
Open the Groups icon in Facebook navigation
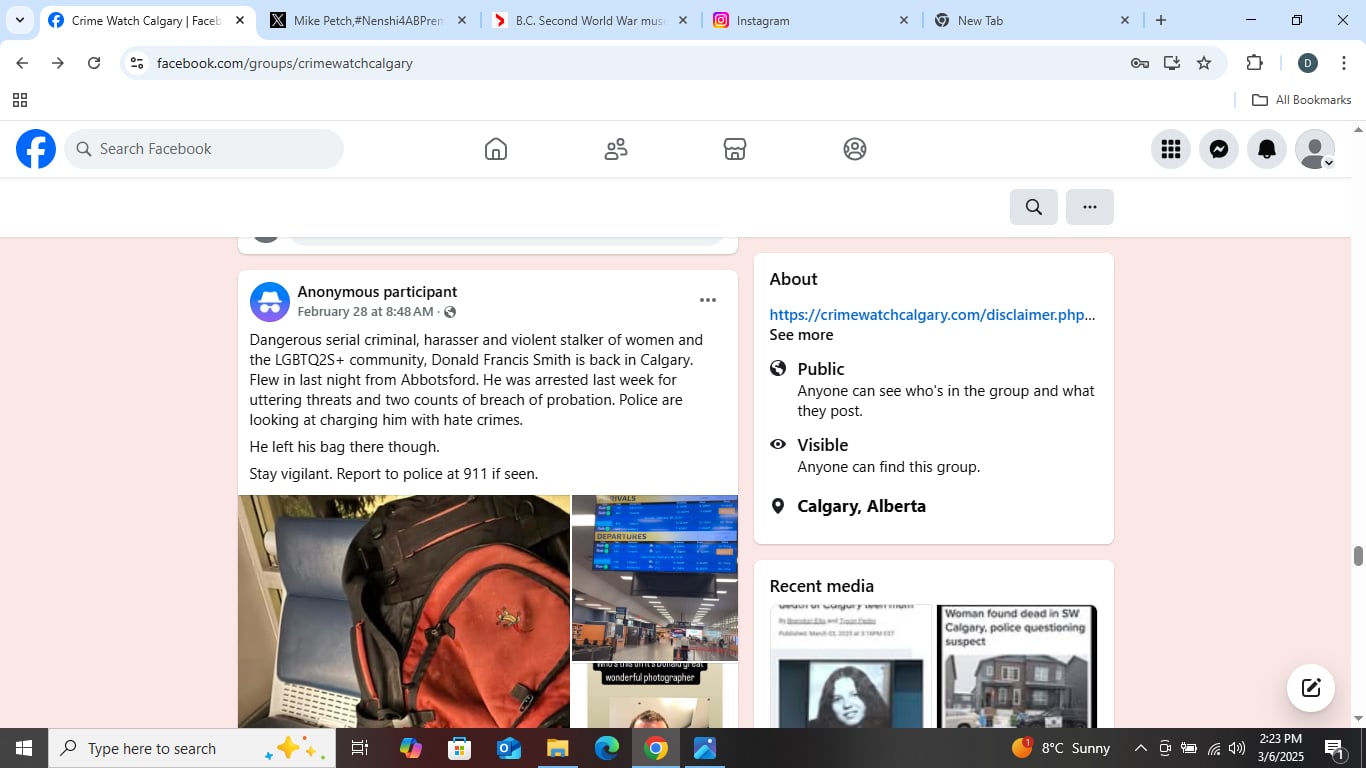click(x=855, y=149)
